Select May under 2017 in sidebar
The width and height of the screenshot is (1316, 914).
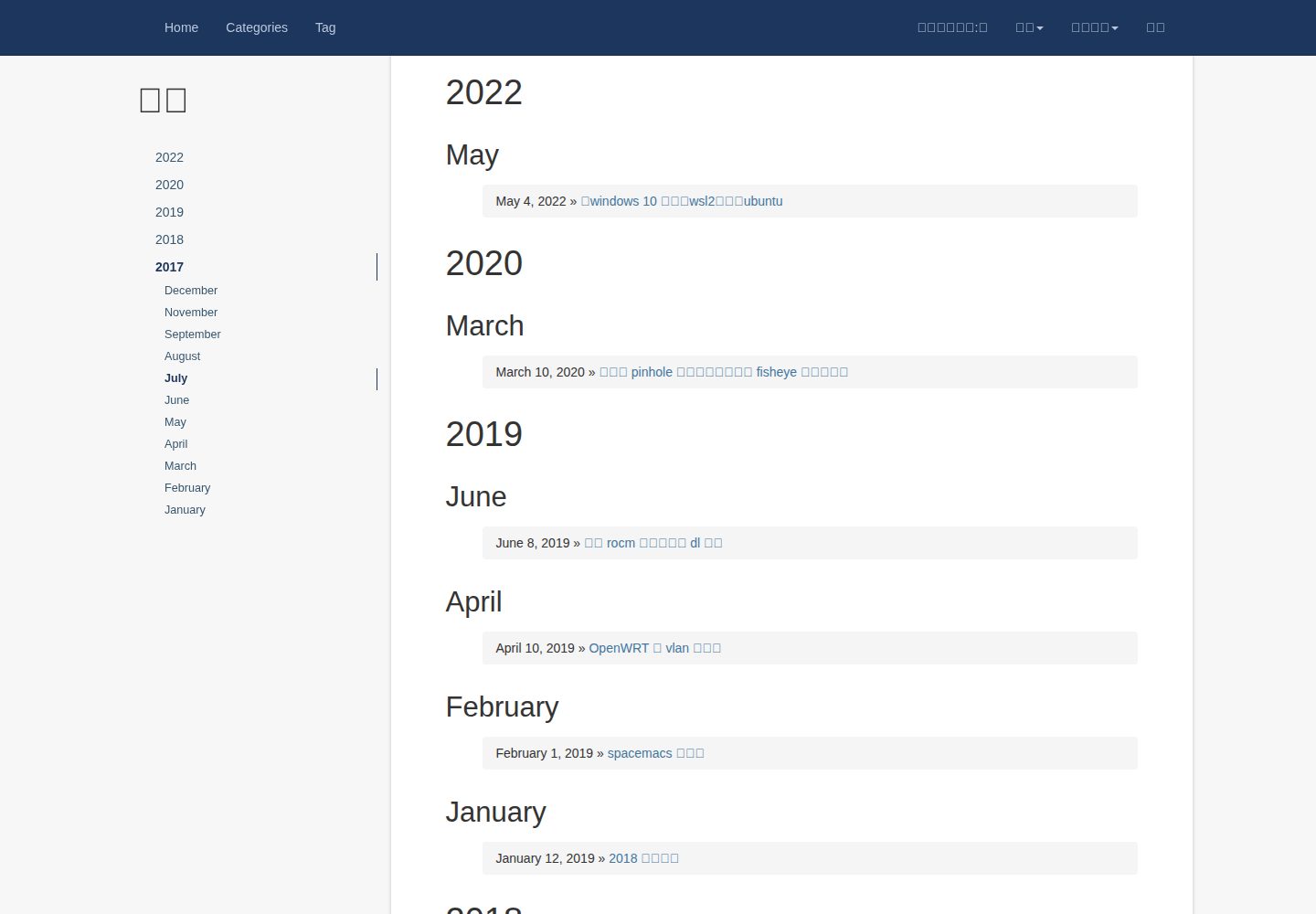tap(175, 422)
